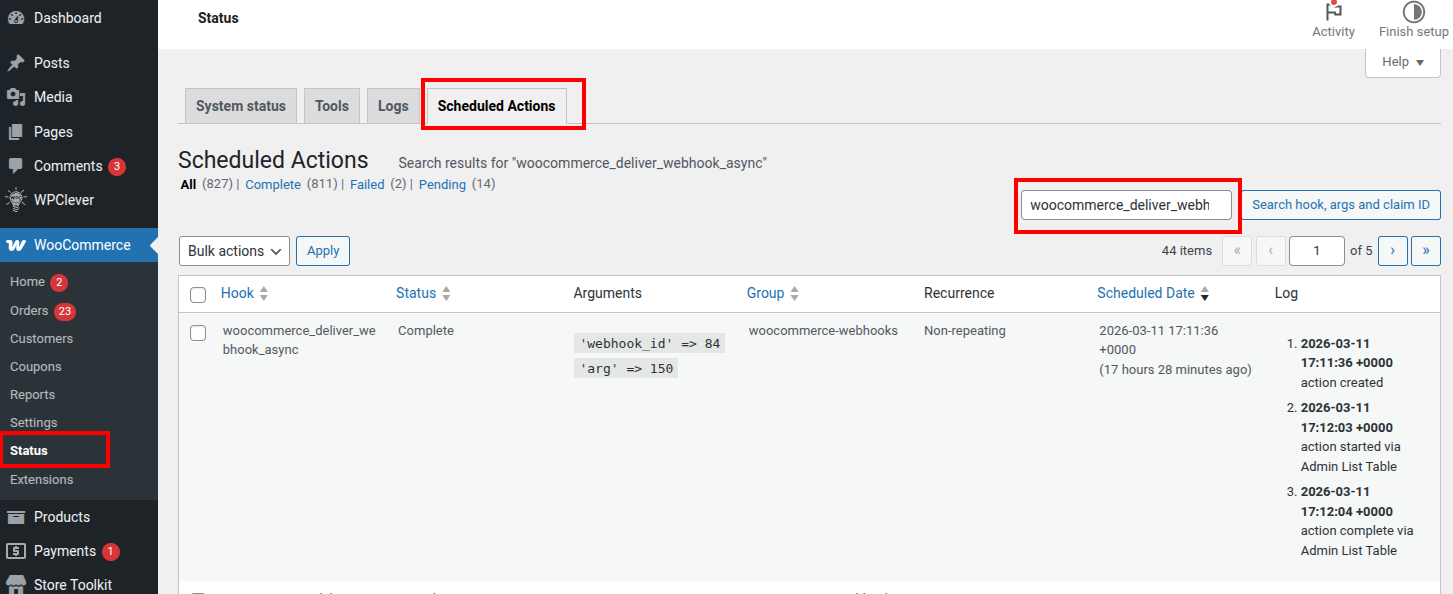Open the Activity flag icon
The height and width of the screenshot is (594, 1453).
1333,12
